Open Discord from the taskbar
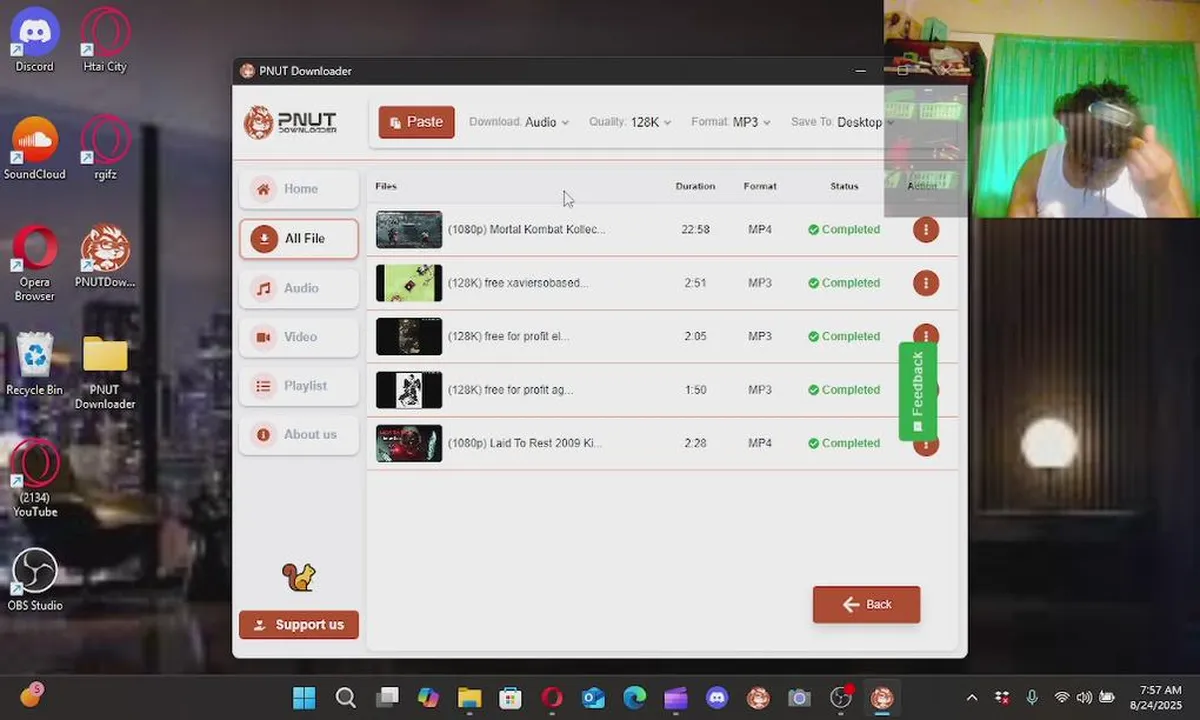Viewport: 1200px width, 720px height. click(x=717, y=698)
